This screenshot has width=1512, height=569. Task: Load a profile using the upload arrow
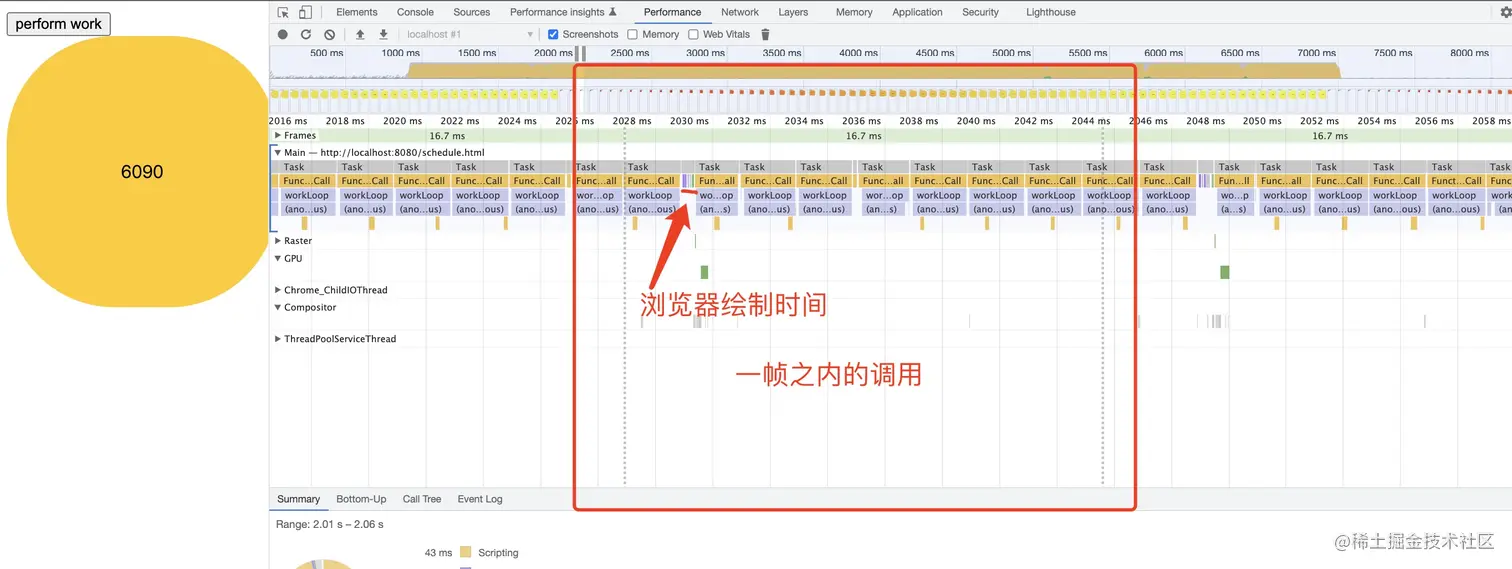click(x=360, y=34)
